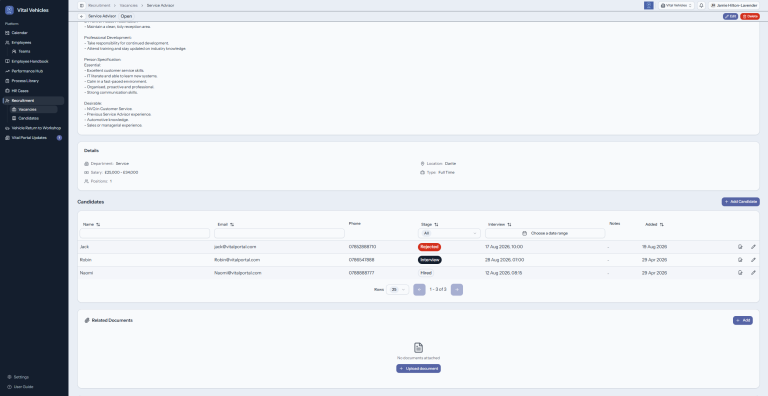Go back with the arrow icon
Screen dimensions: 768x396
(81, 16)
